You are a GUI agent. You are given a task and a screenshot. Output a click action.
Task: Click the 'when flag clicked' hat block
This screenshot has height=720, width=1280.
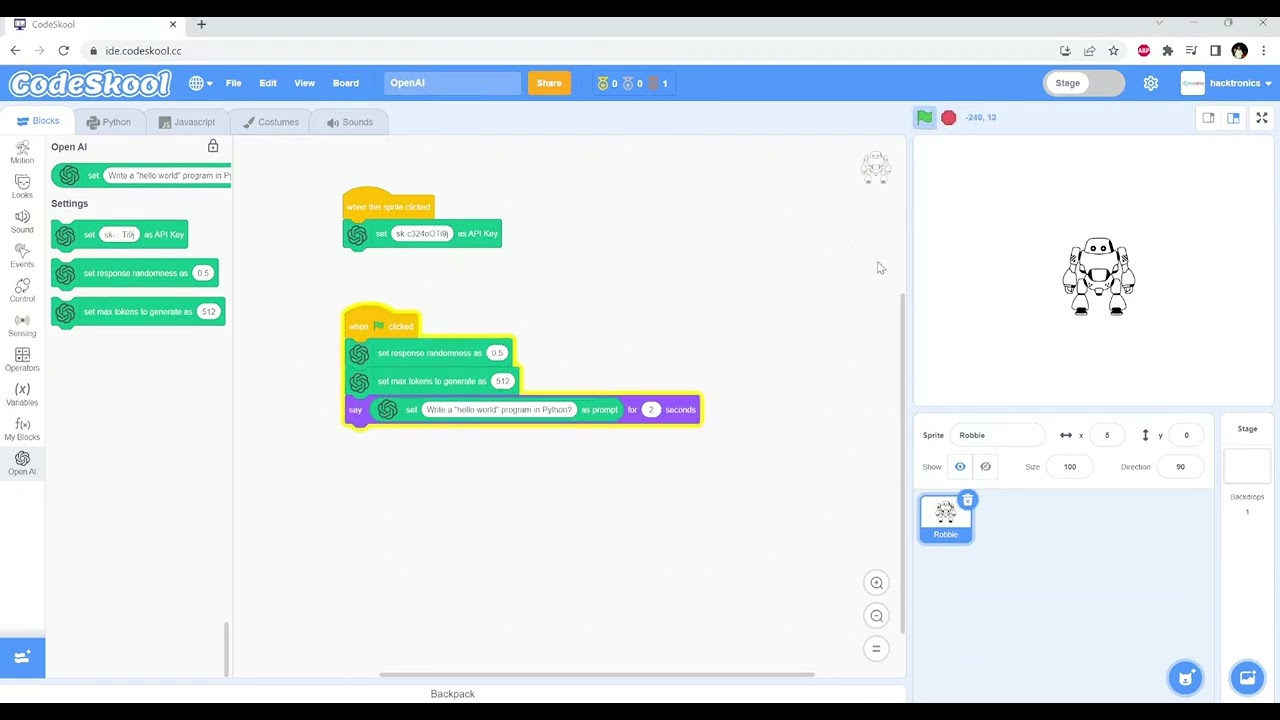click(381, 324)
